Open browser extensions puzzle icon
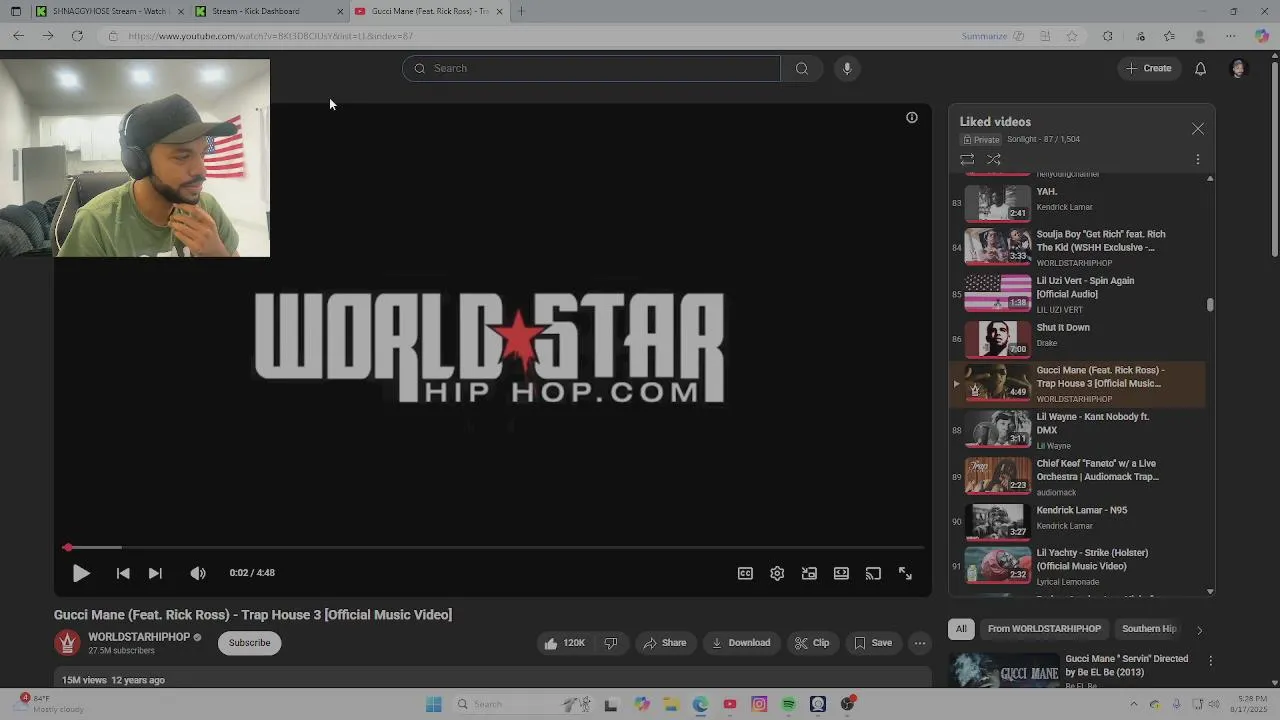Viewport: 1280px width, 720px height. click(1107, 36)
